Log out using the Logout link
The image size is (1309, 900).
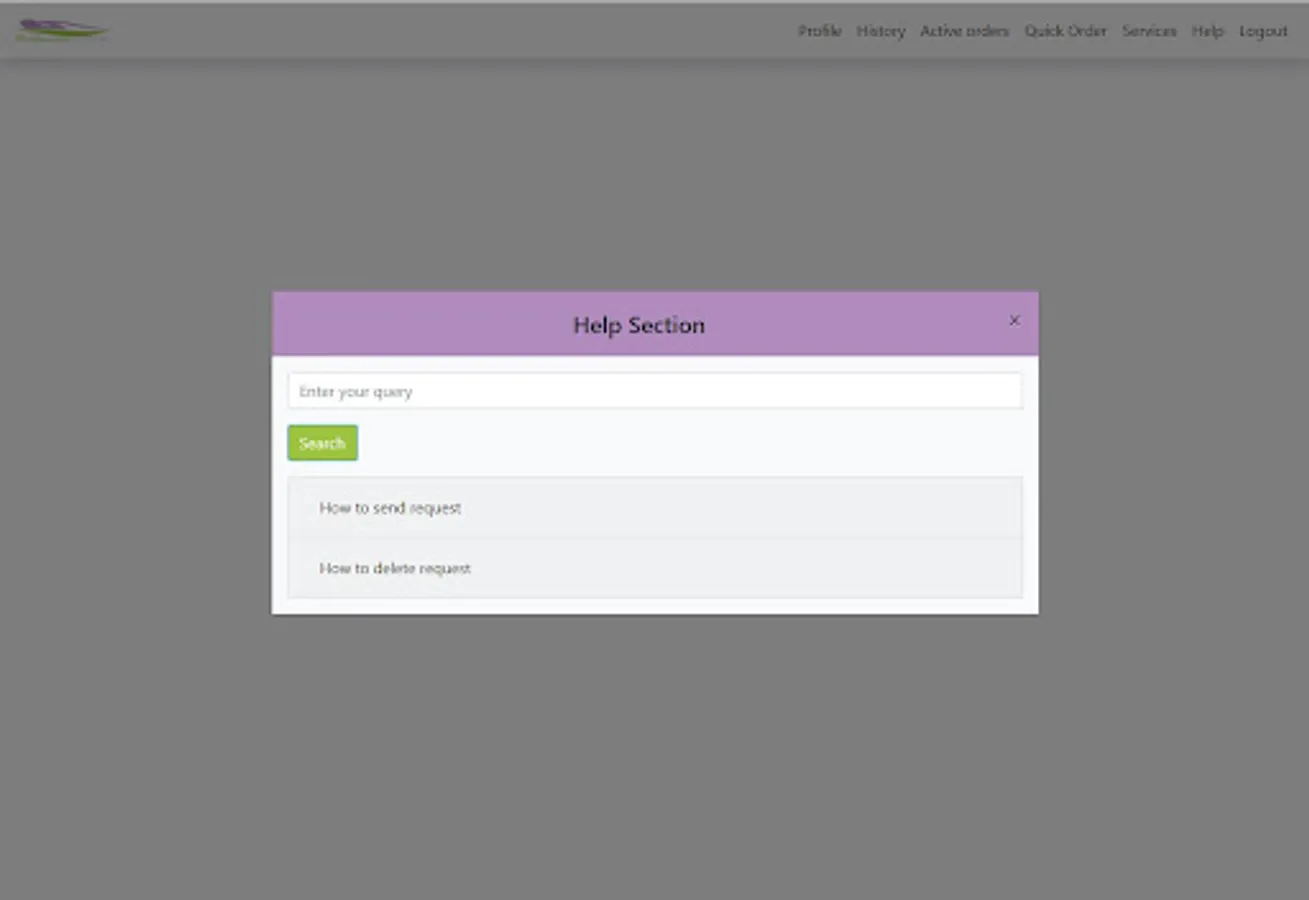click(1263, 31)
